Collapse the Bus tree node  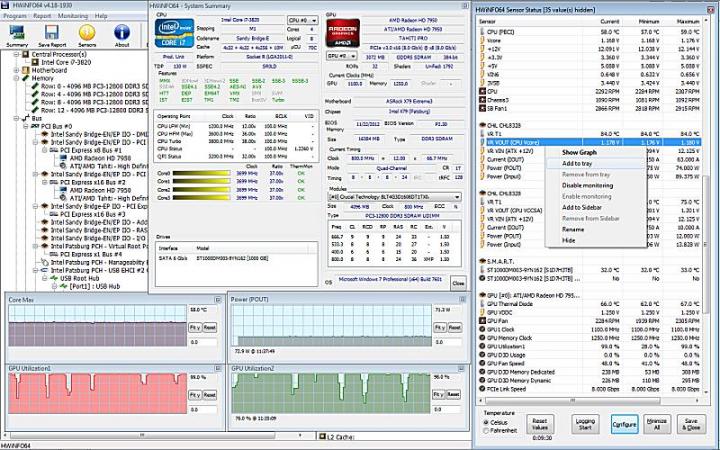point(17,118)
